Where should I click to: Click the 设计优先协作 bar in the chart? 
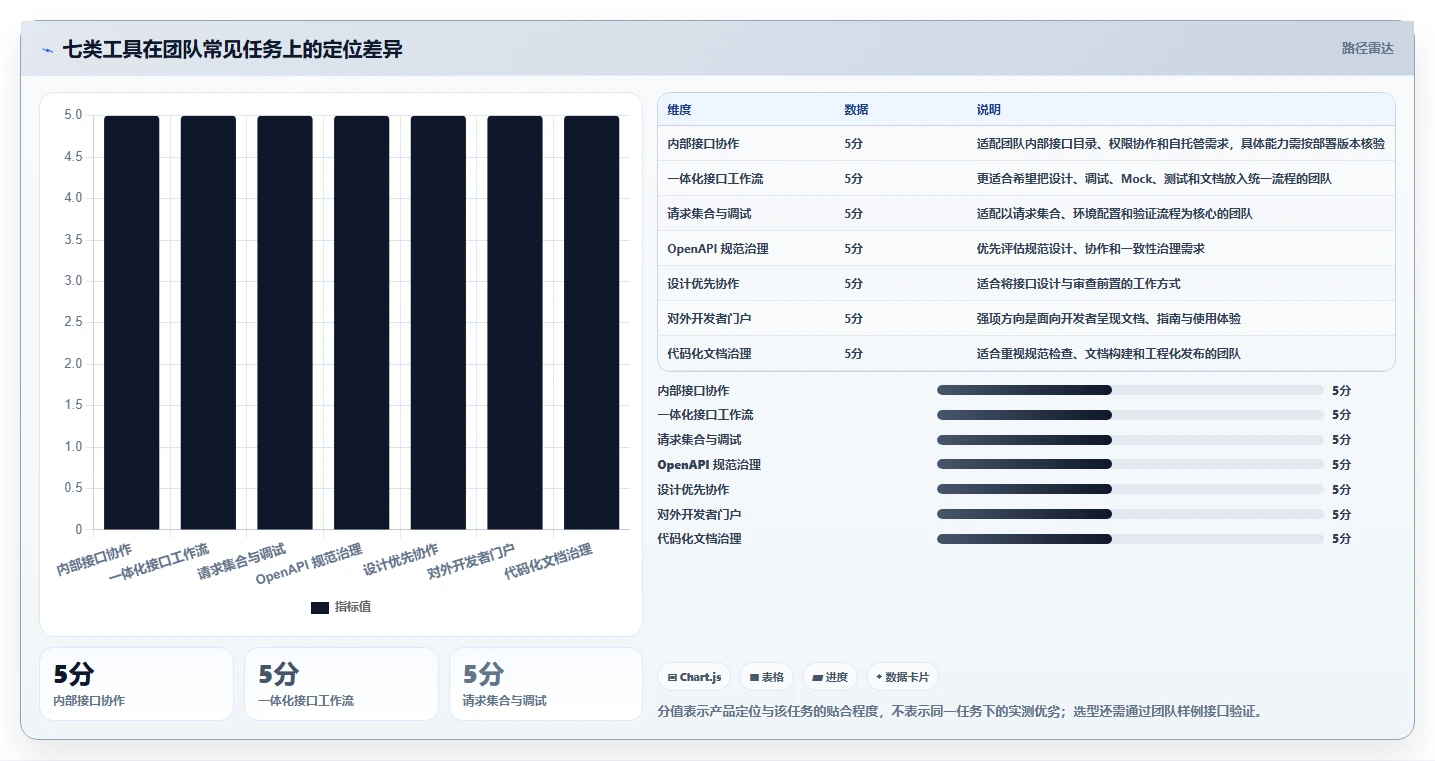(438, 322)
